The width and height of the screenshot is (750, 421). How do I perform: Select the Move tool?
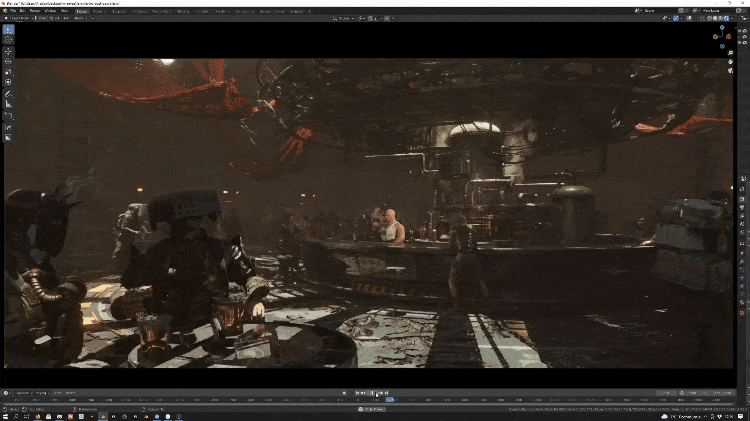pyautogui.click(x=8, y=51)
